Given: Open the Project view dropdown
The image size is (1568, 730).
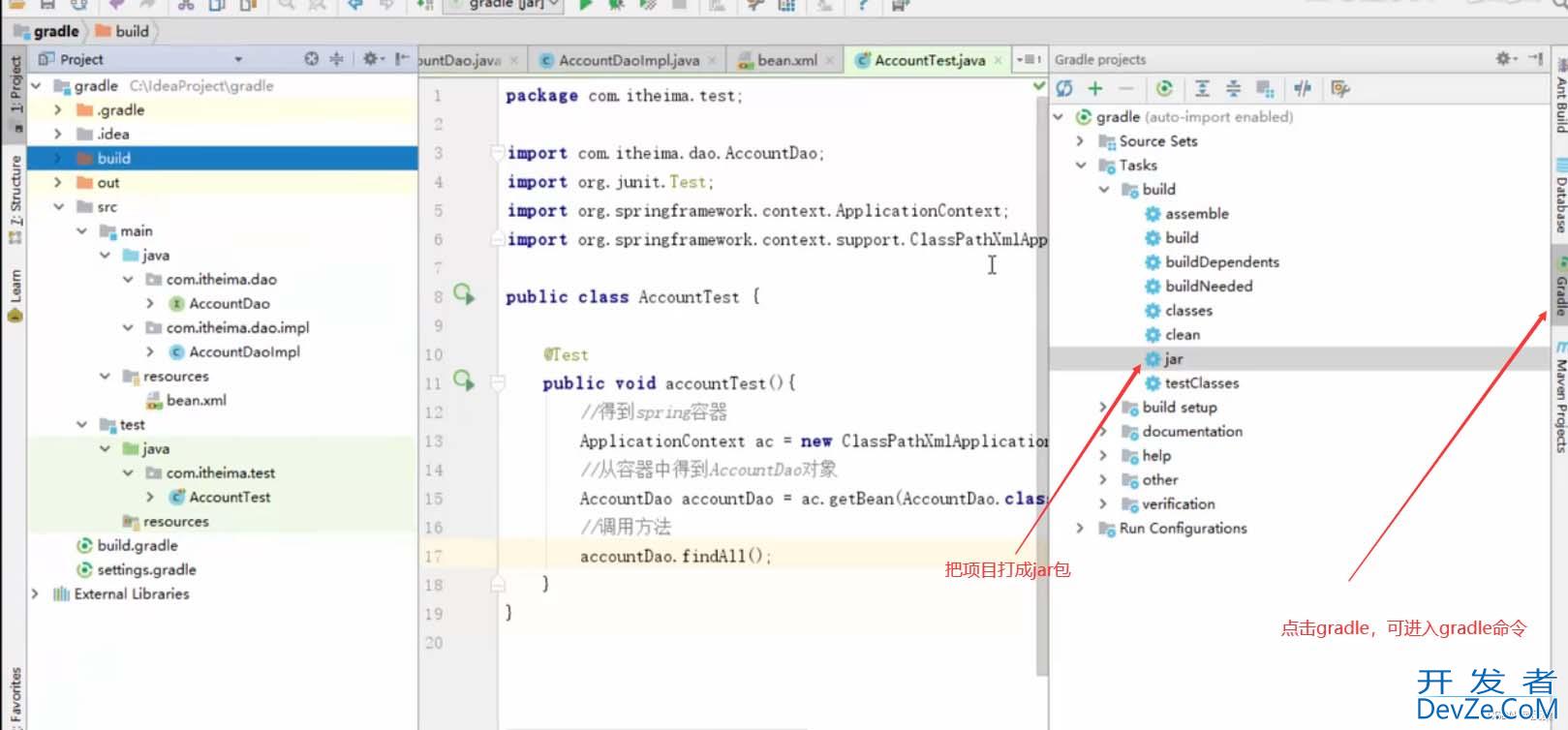Looking at the screenshot, I should 238,59.
